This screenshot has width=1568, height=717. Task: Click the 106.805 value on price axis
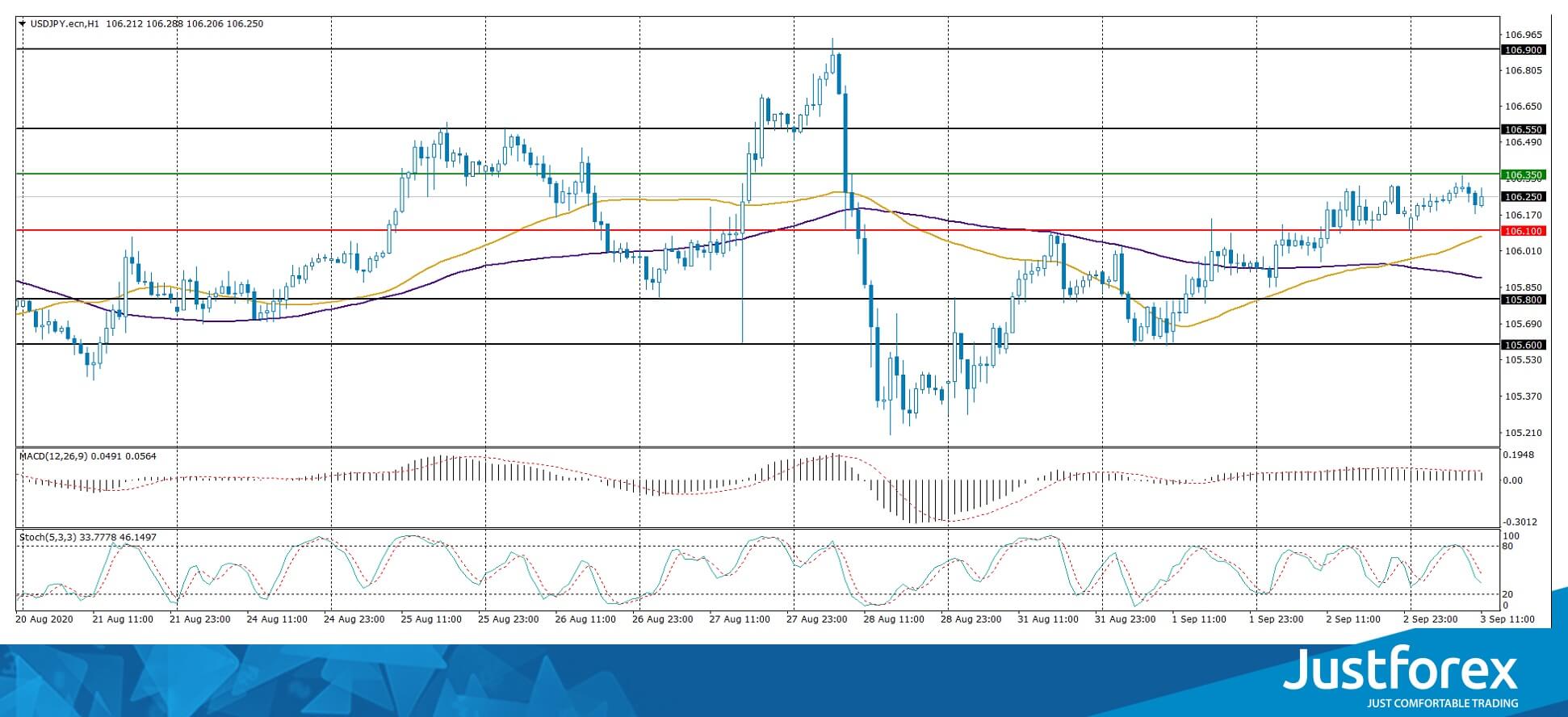(1524, 70)
